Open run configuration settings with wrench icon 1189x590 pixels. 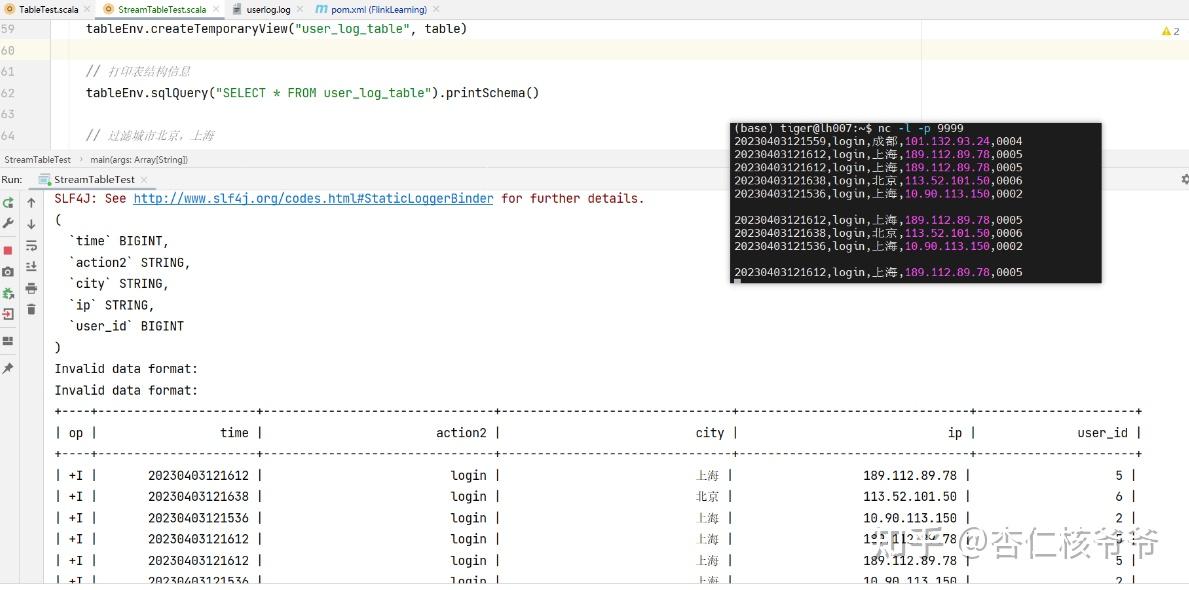[x=10, y=222]
